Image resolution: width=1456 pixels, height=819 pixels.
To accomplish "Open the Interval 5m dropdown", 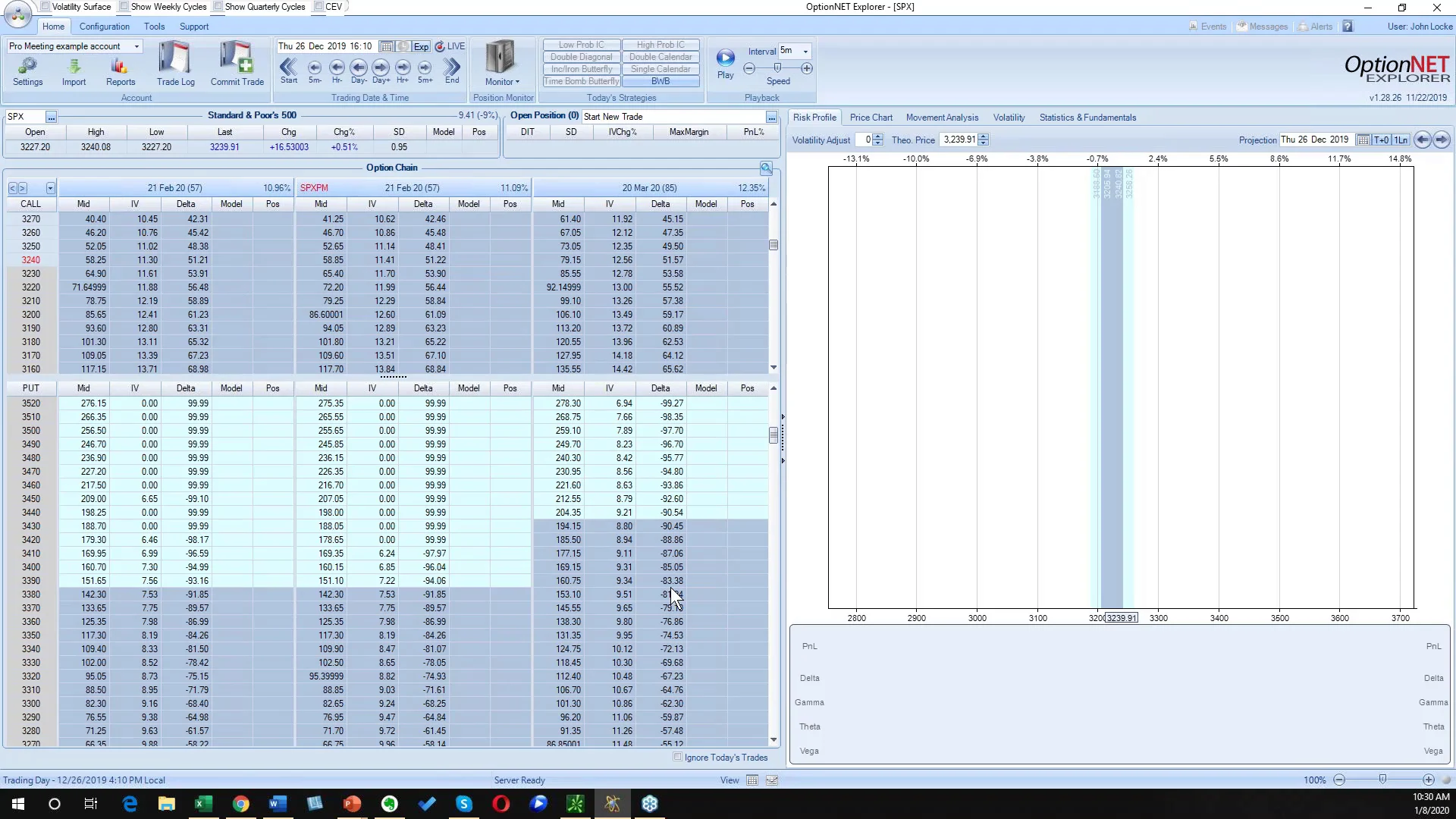I will [x=805, y=52].
